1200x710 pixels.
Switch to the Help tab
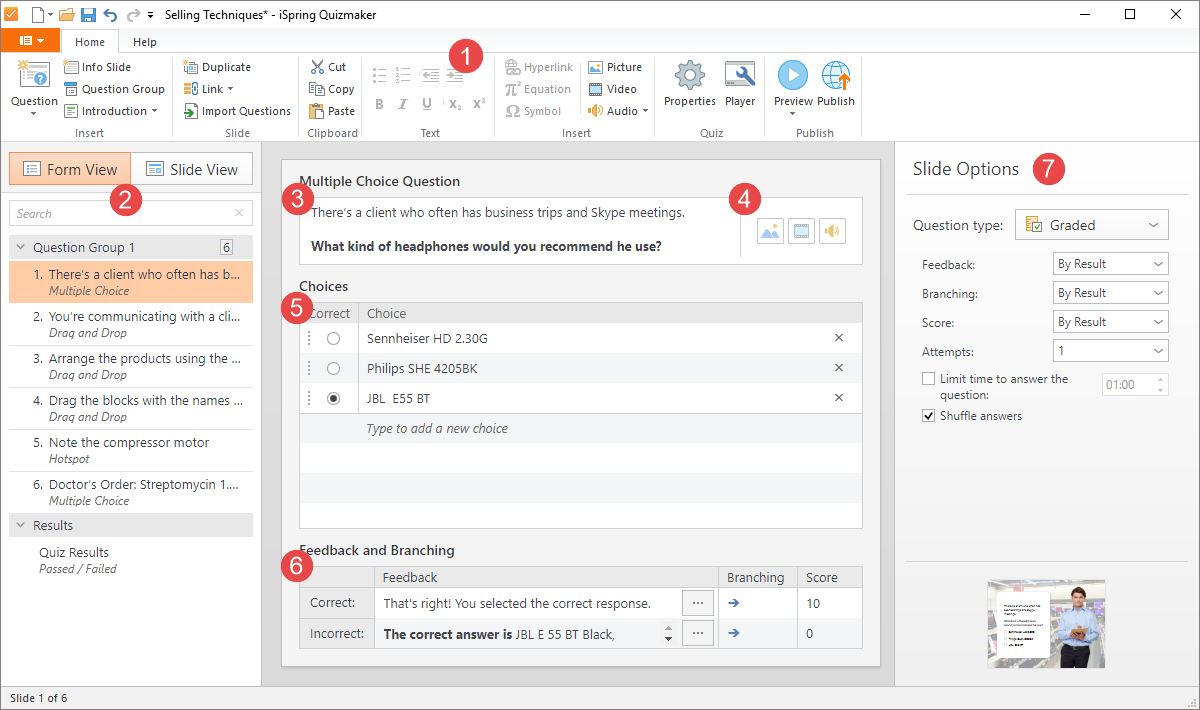[145, 41]
